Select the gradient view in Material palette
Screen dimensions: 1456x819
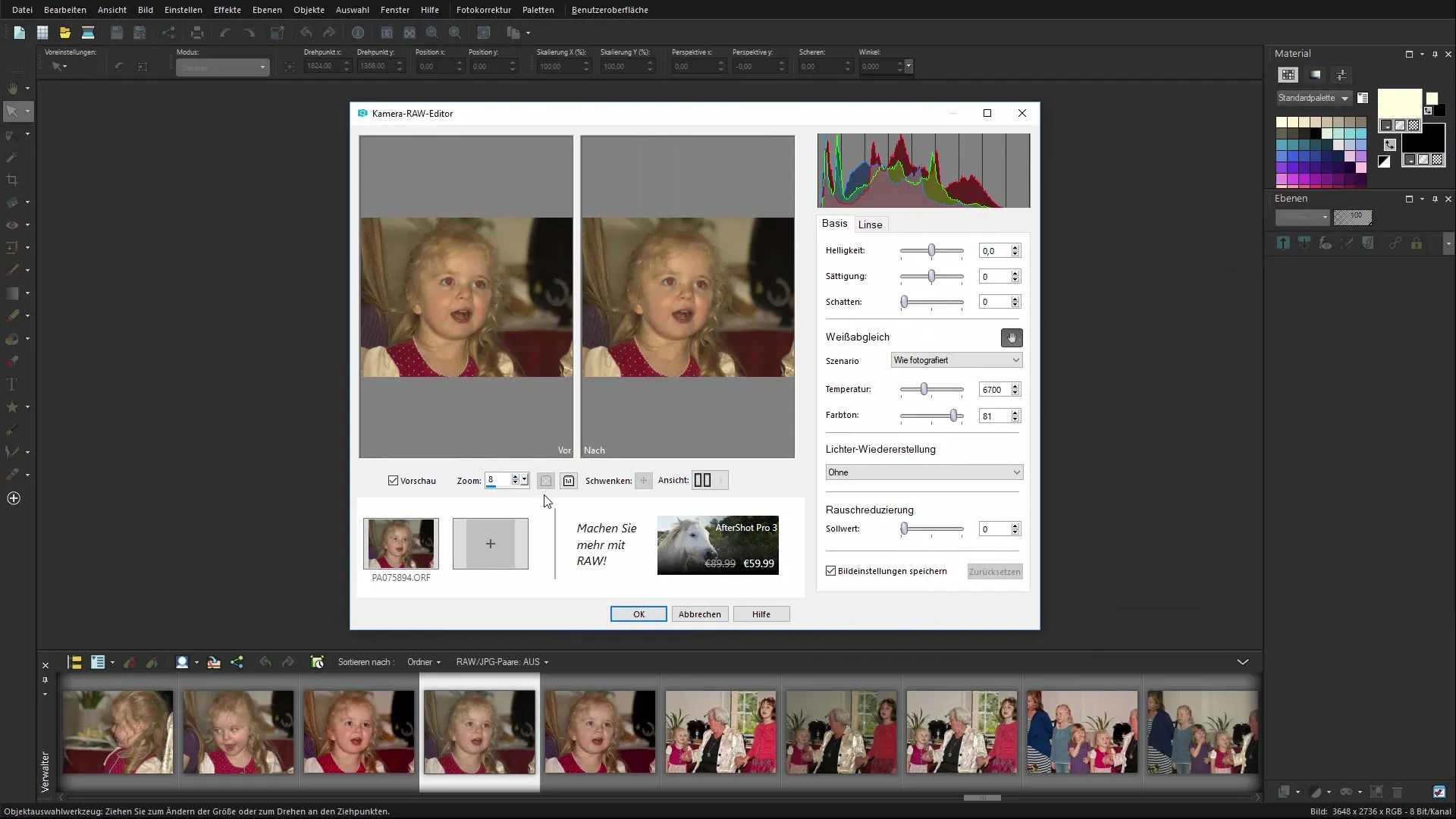(1315, 75)
